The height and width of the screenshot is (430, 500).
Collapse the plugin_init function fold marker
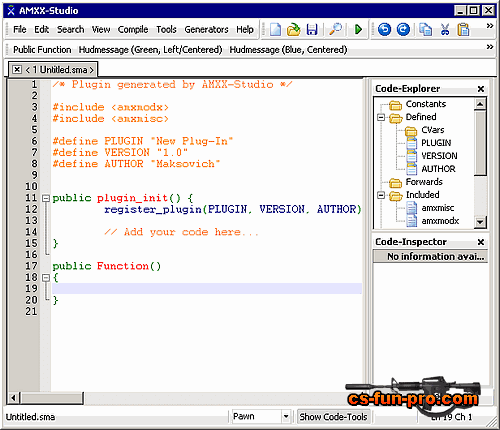point(46,199)
